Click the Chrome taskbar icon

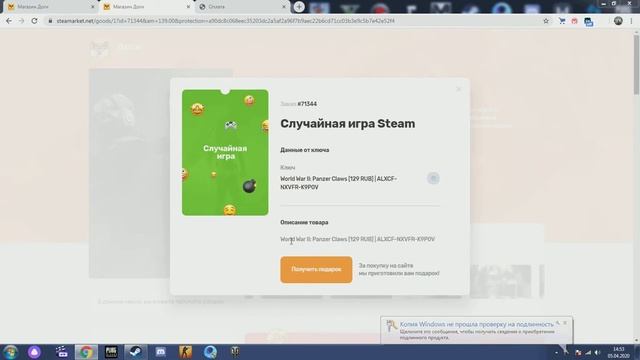click(86, 352)
